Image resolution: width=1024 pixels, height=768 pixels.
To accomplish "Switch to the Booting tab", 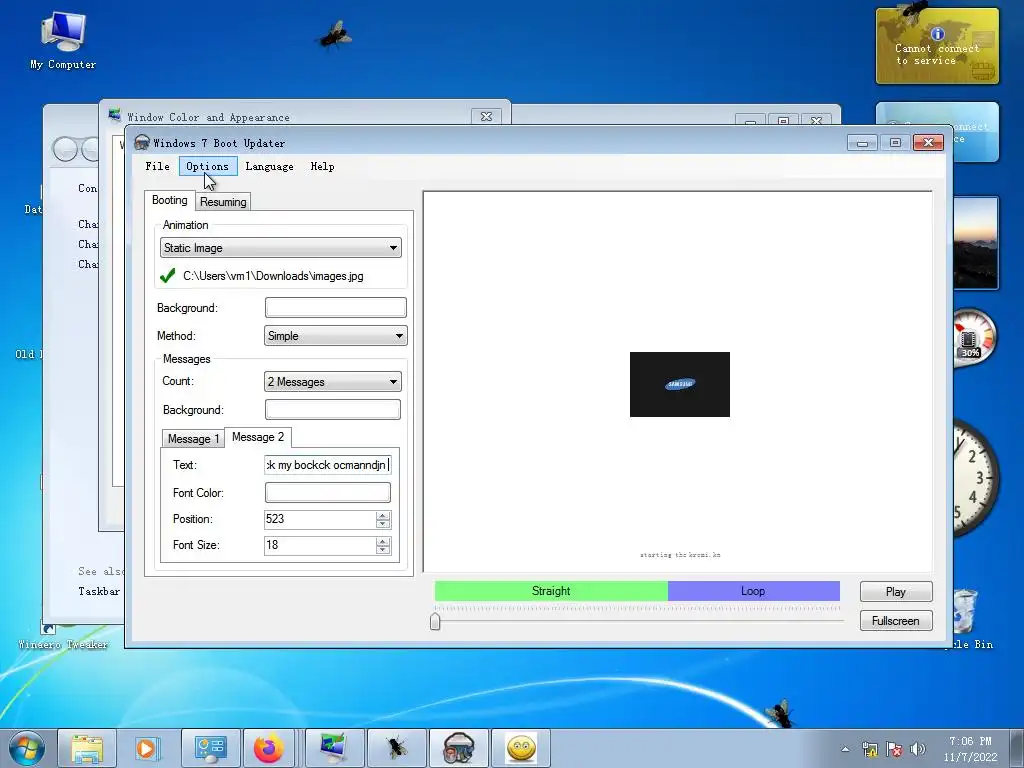I will click(x=170, y=200).
